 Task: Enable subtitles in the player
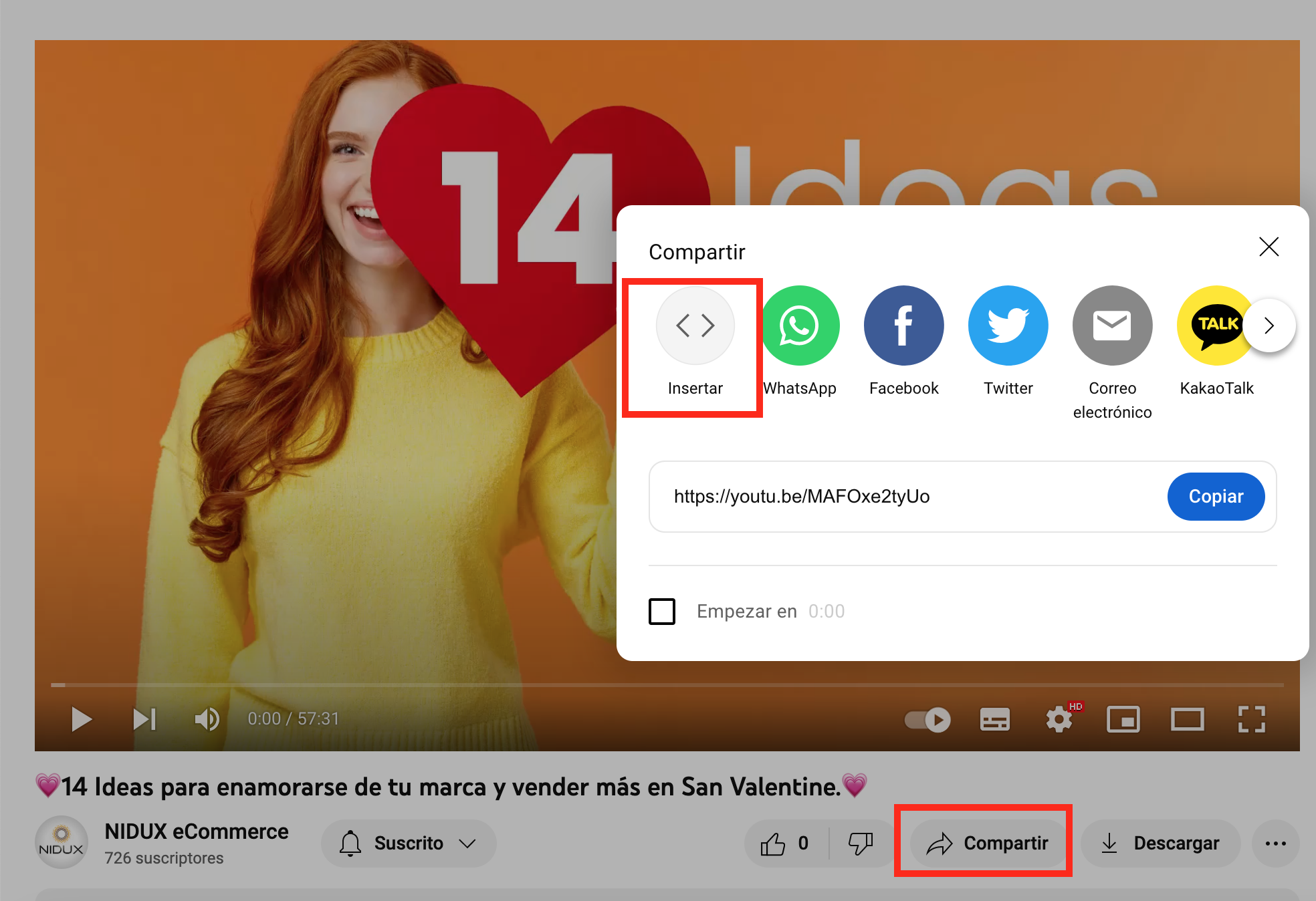pos(994,719)
